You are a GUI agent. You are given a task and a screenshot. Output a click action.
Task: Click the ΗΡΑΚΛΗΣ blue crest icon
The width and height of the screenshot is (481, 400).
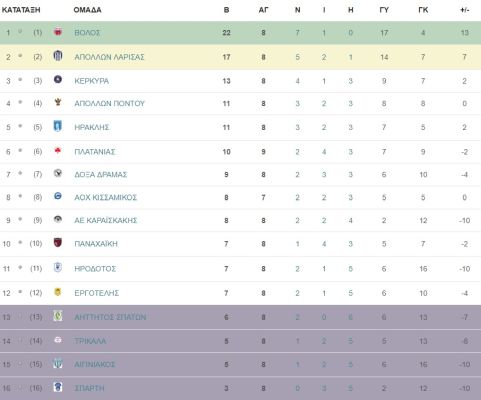[x=58, y=126]
